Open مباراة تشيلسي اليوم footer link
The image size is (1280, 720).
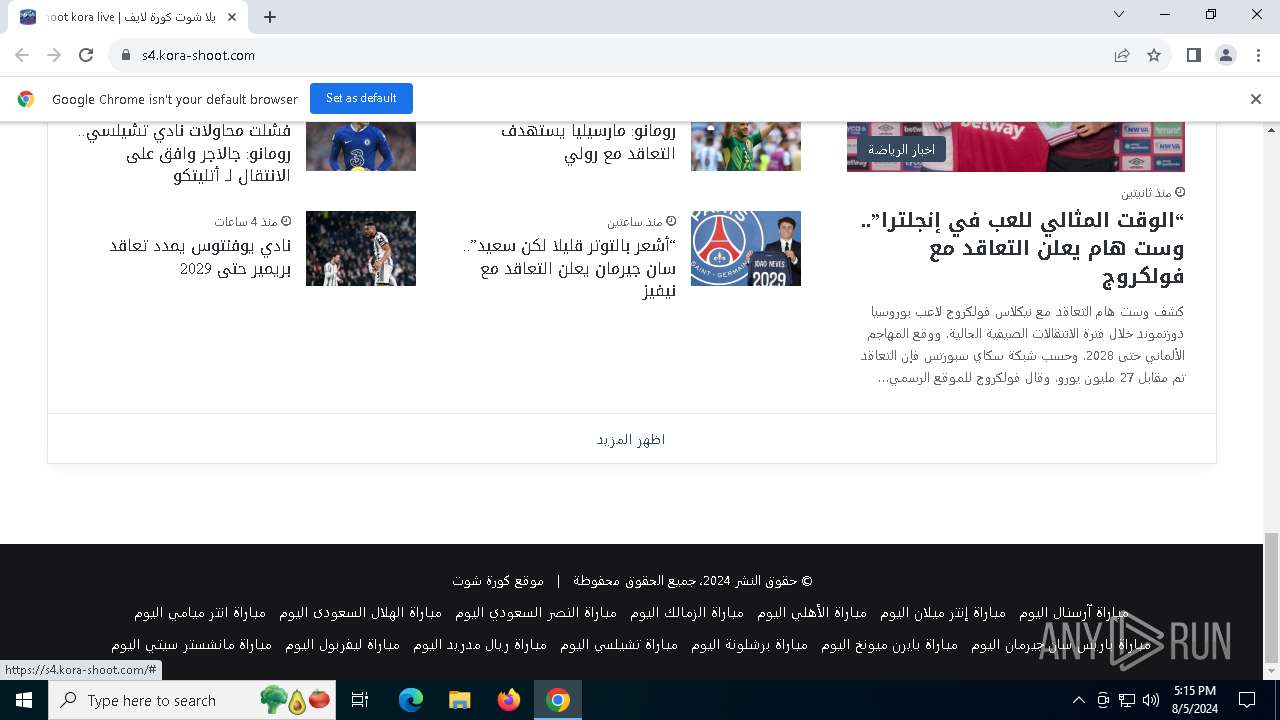(x=618, y=645)
